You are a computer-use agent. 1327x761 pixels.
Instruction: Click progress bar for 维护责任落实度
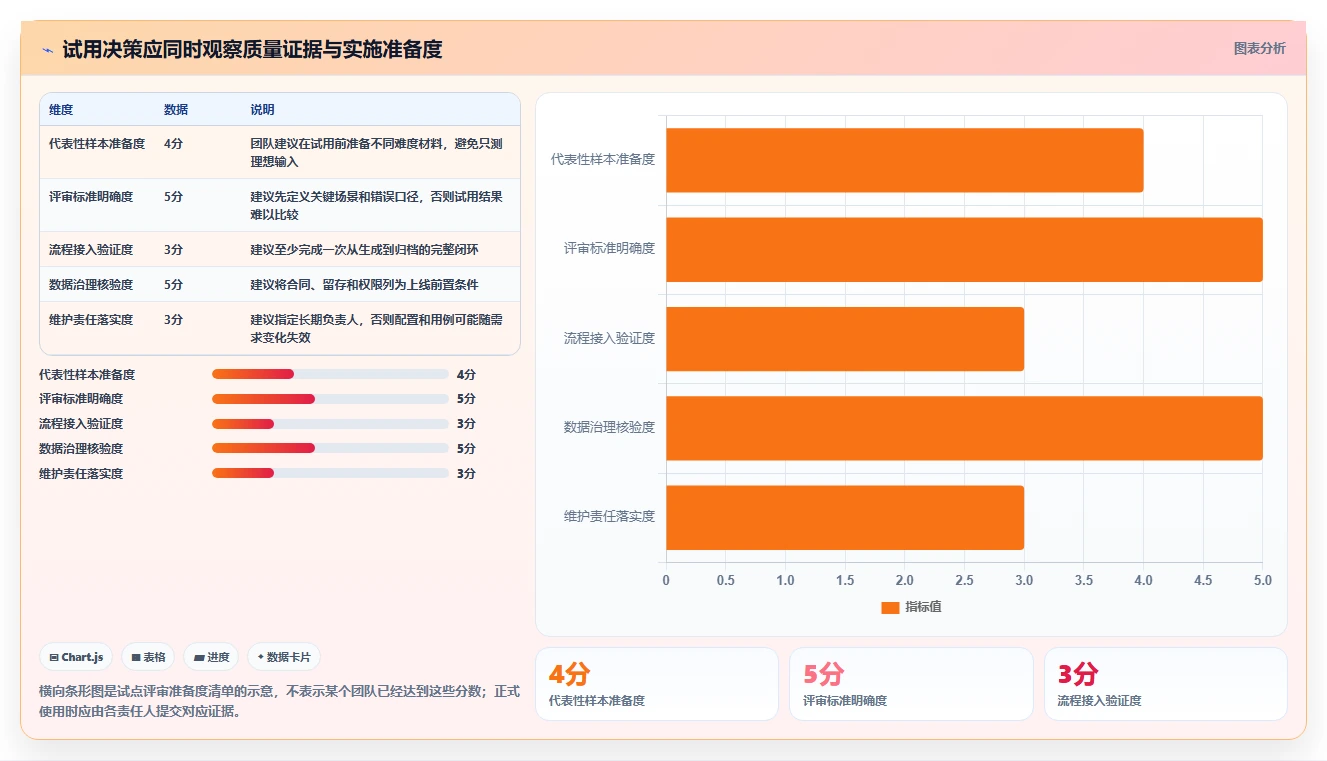pyautogui.click(x=330, y=474)
